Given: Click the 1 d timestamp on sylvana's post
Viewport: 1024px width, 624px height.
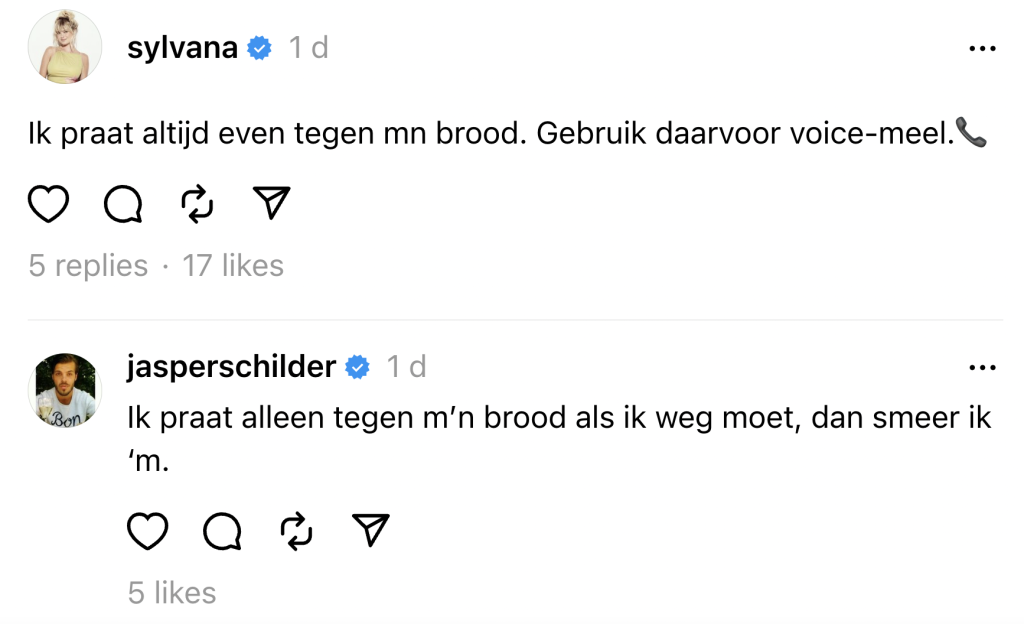Looking at the screenshot, I should coord(308,48).
